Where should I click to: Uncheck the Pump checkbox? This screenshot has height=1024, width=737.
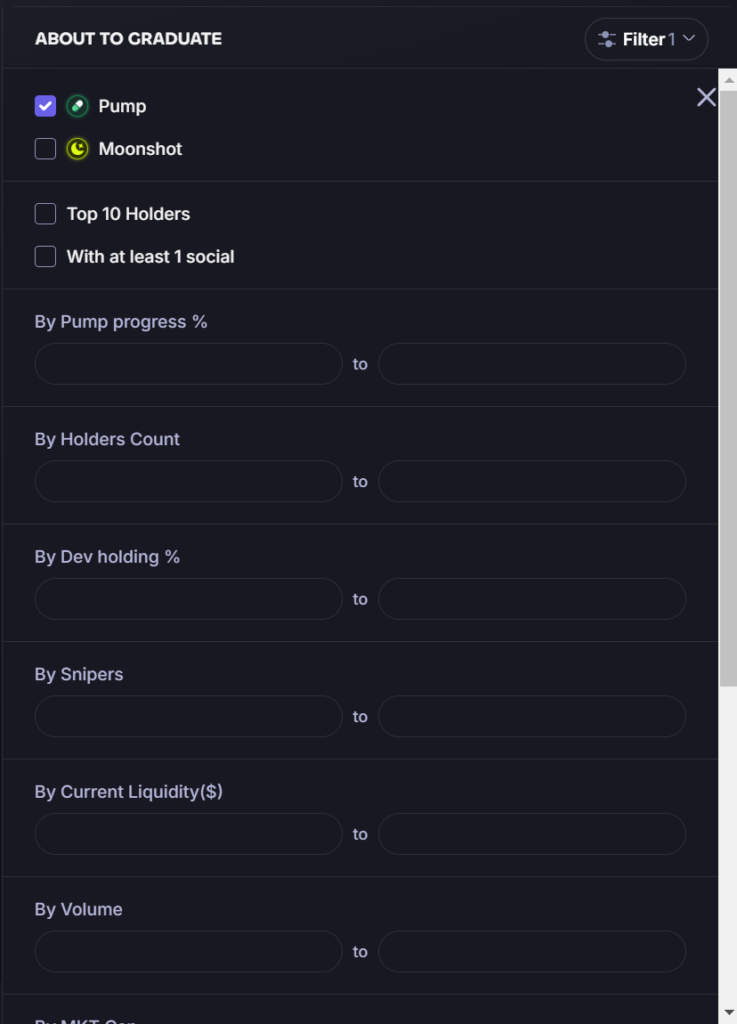click(45, 106)
